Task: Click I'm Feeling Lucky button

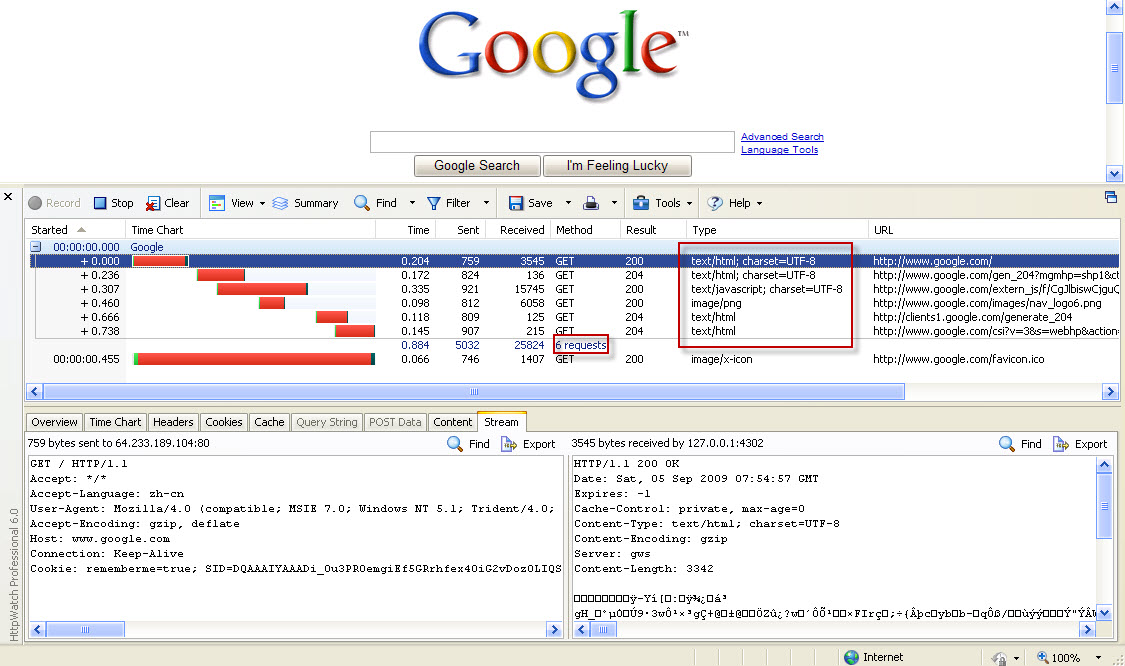Action: click(x=617, y=166)
